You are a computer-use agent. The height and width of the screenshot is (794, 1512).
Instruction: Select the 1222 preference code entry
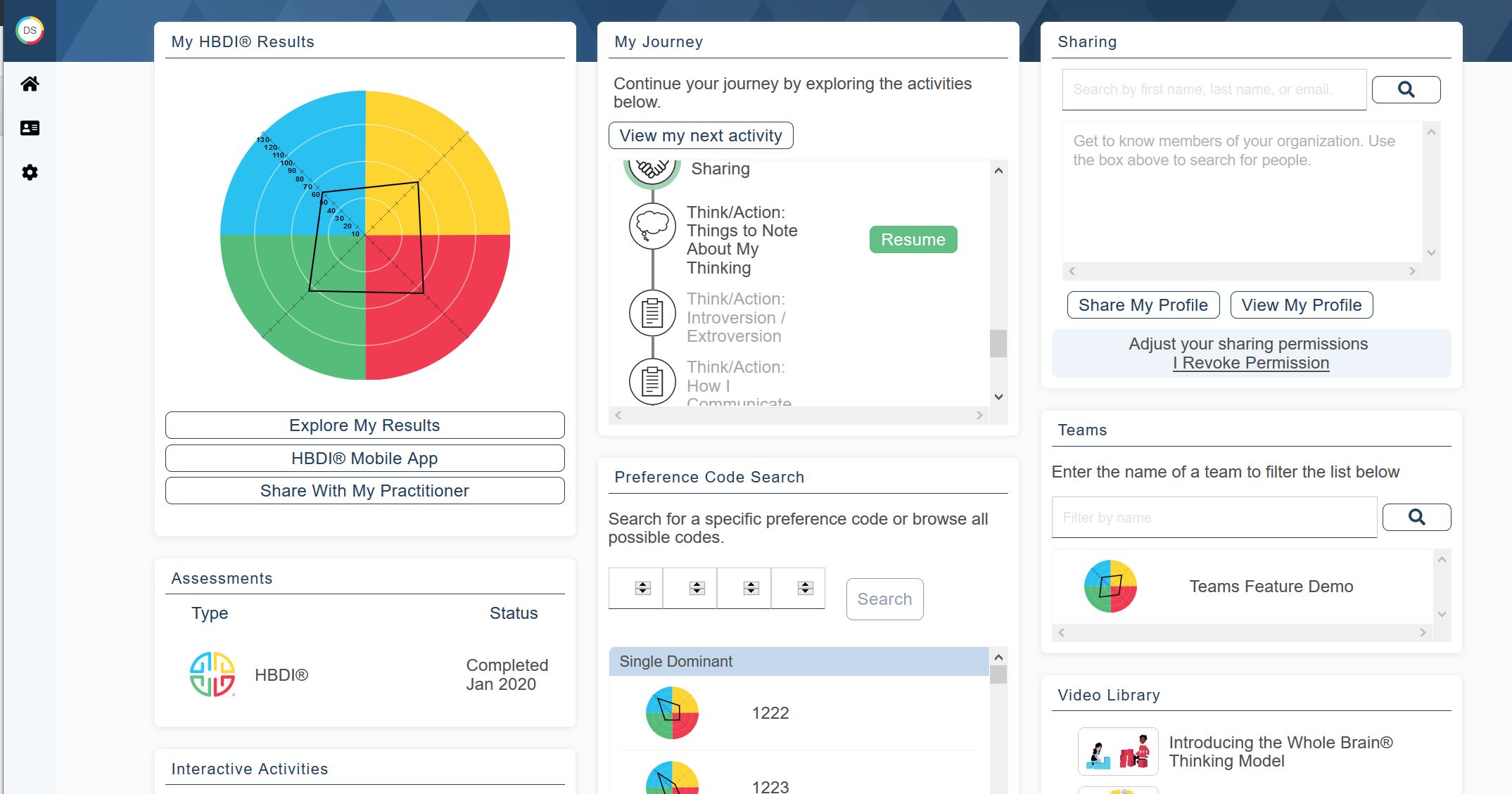(770, 713)
